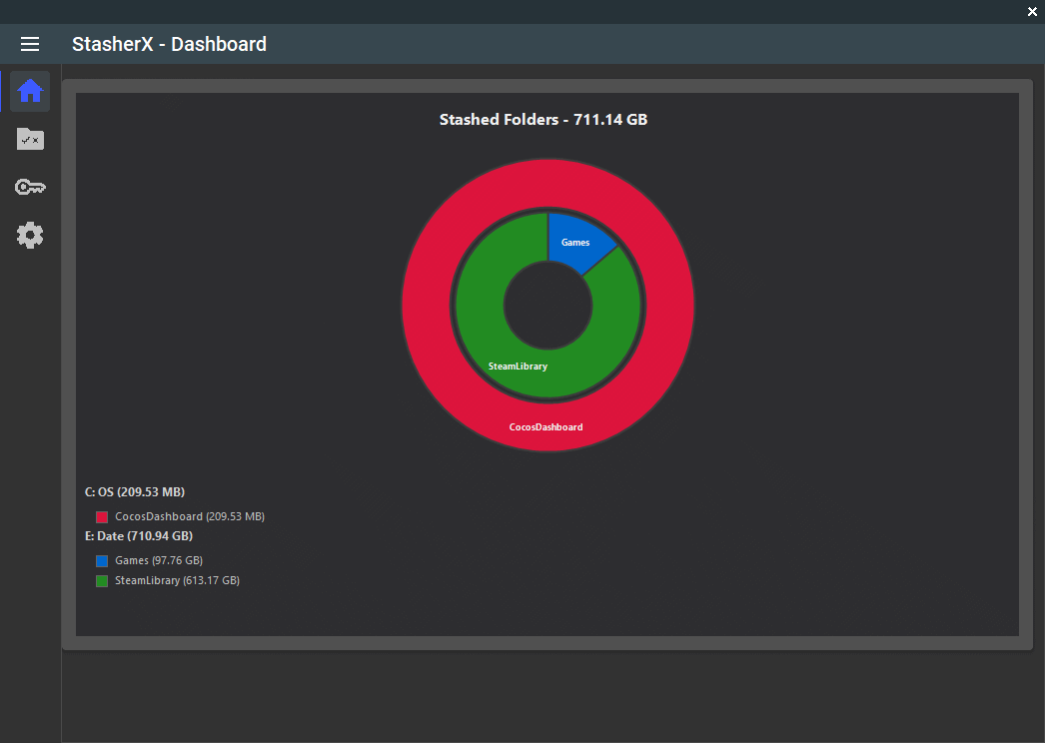1045x743 pixels.
Task: Open the key/password sidebar icon
Action: (x=30, y=187)
